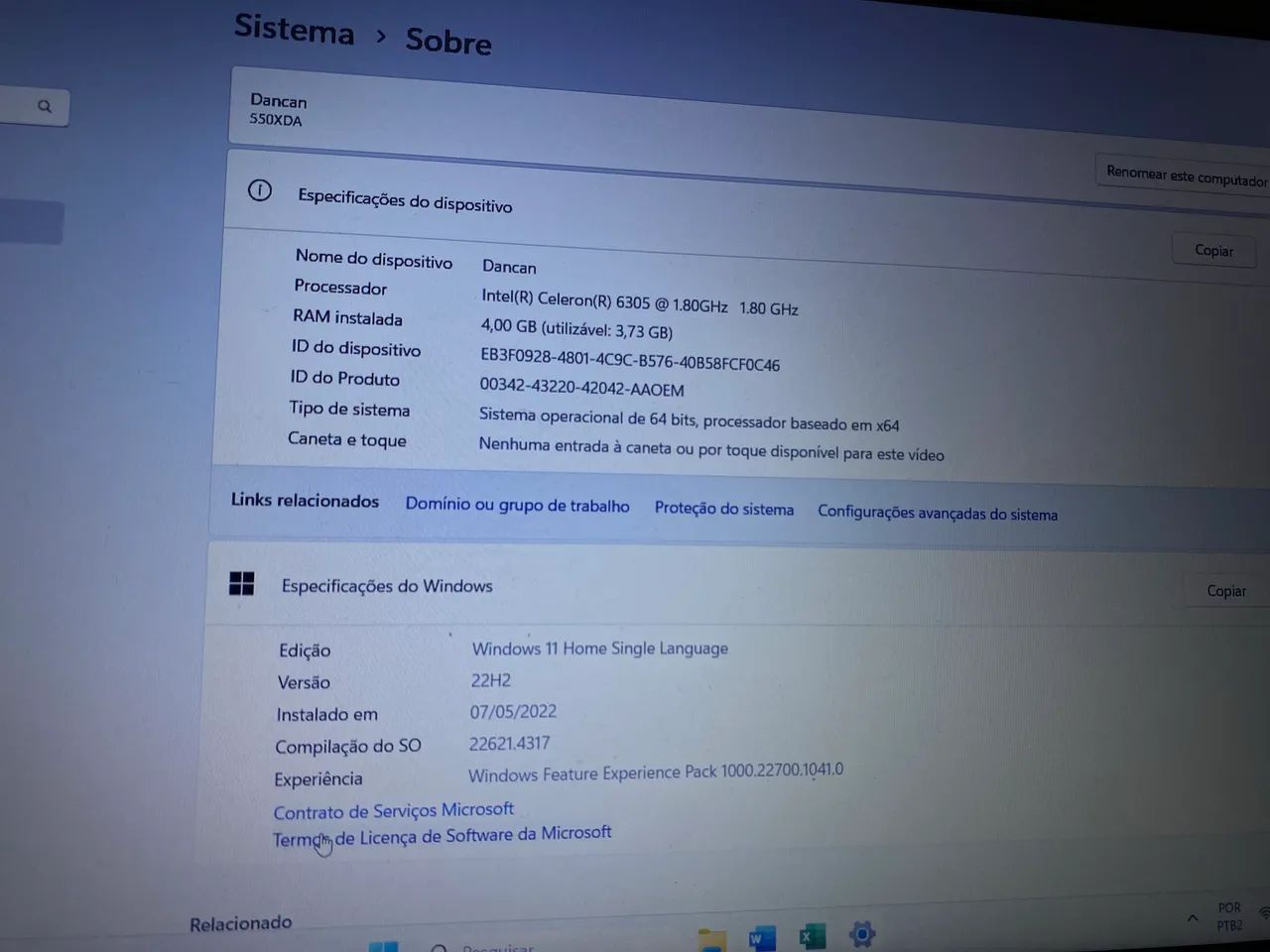Click the install date 07/05/2022
The width and height of the screenshot is (1270, 952).
point(513,711)
